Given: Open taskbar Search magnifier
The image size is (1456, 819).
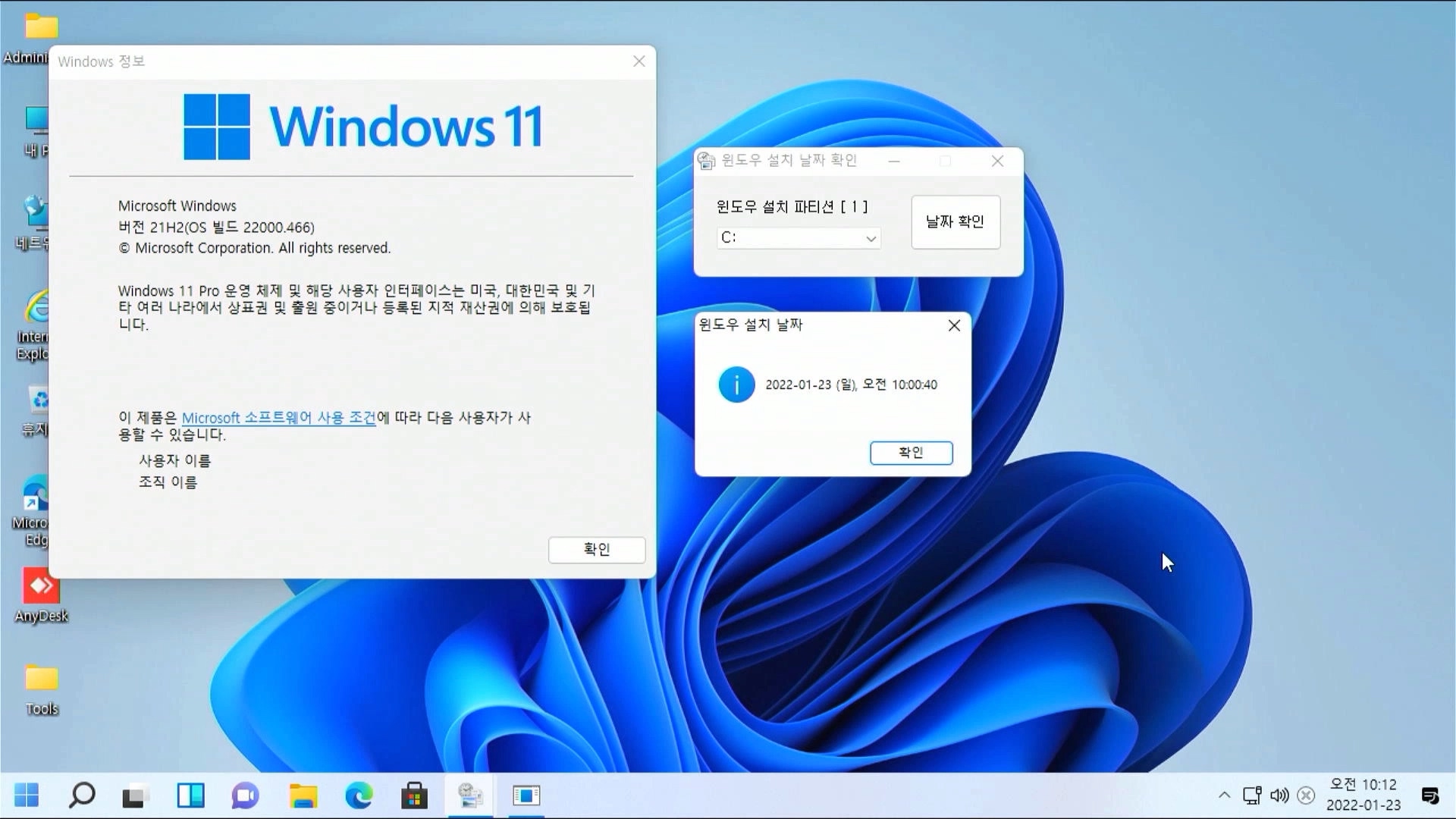Looking at the screenshot, I should coord(82,795).
